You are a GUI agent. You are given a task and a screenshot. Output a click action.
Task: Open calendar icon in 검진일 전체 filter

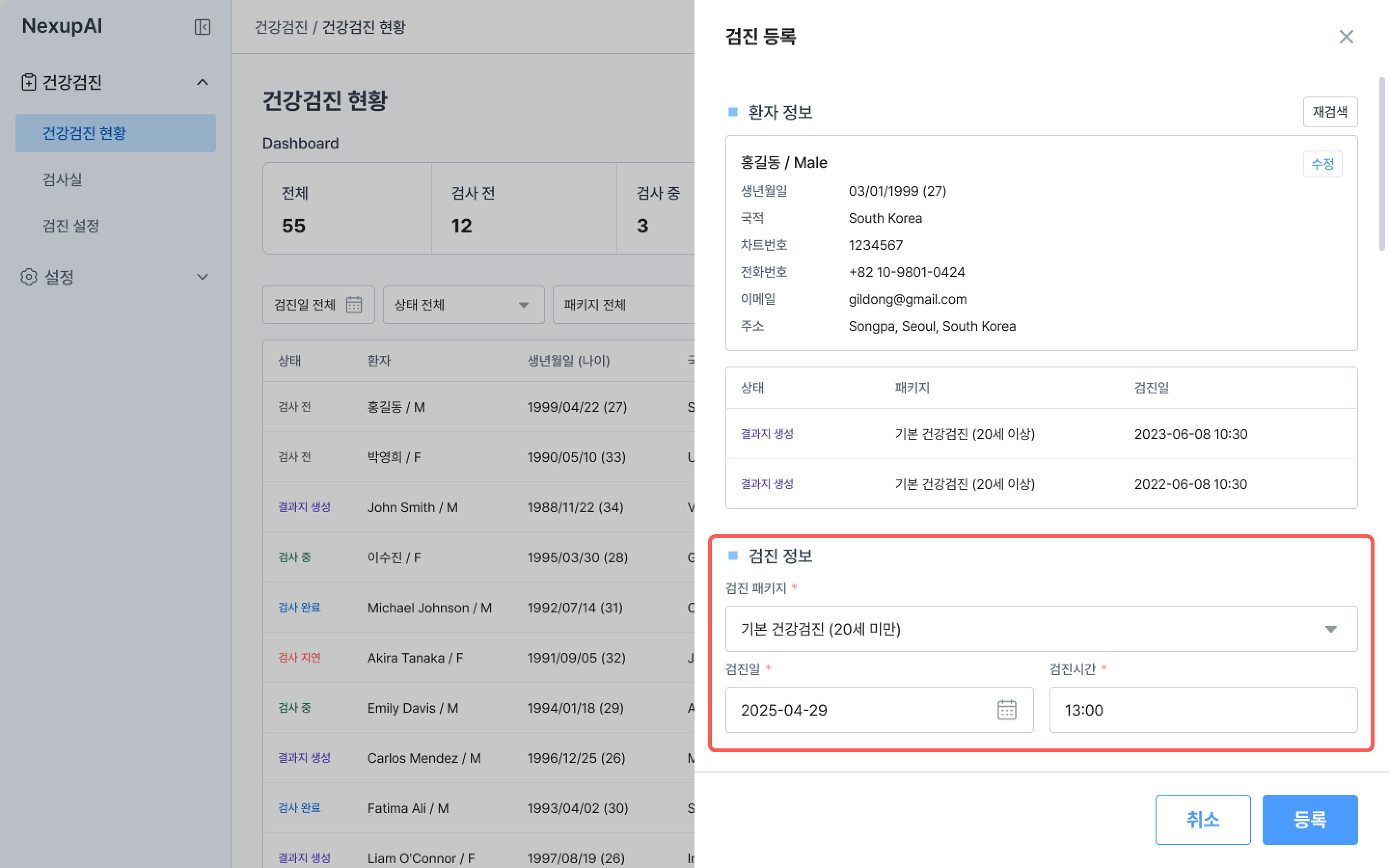click(x=354, y=304)
